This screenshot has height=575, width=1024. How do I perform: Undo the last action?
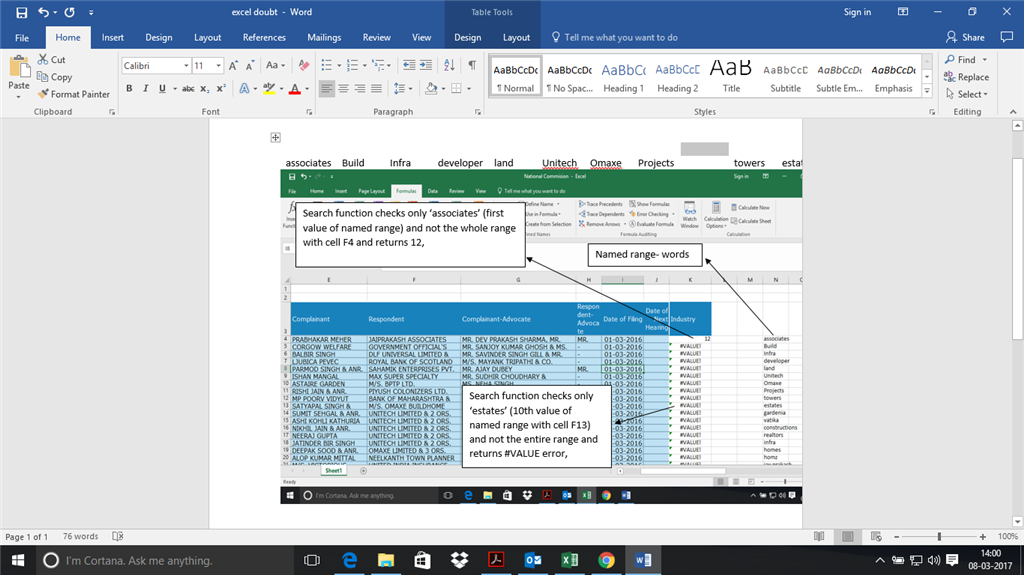[x=43, y=12]
